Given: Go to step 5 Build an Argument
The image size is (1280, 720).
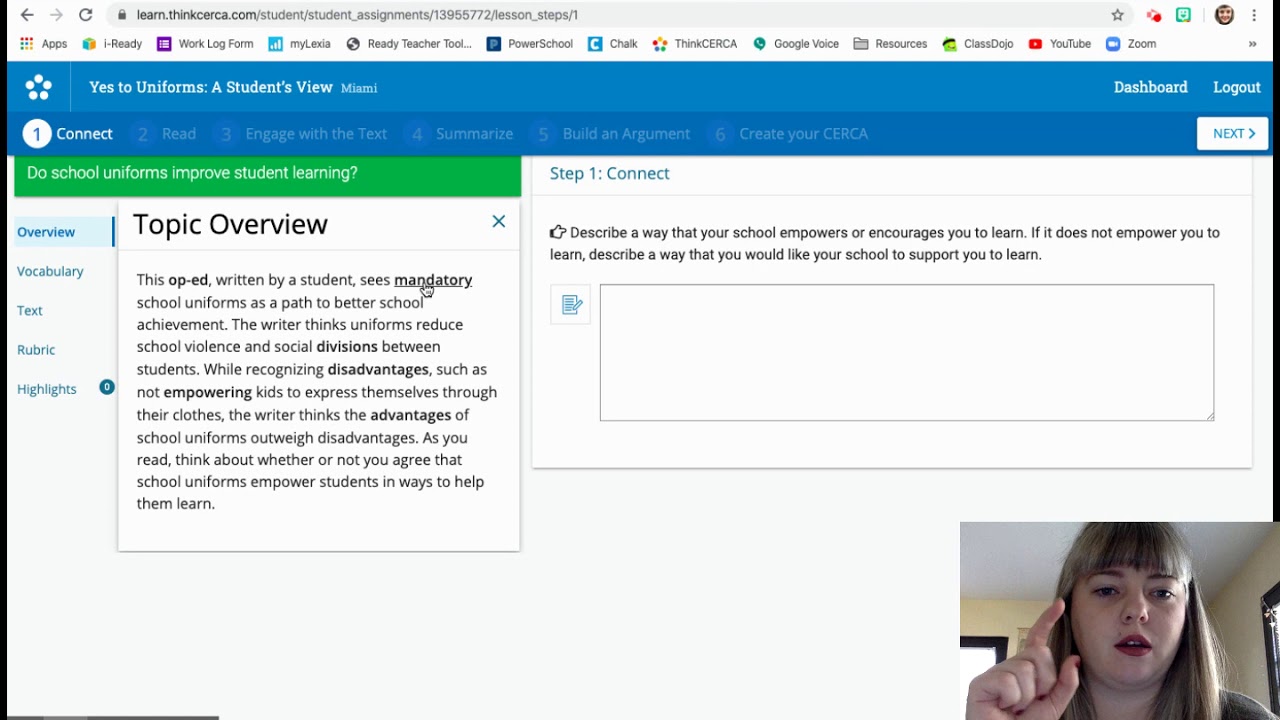Looking at the screenshot, I should tap(612, 134).
